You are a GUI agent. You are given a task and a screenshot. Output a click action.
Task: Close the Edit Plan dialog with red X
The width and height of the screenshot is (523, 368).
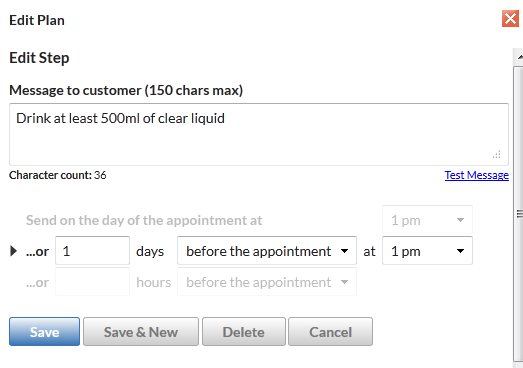tap(510, 19)
